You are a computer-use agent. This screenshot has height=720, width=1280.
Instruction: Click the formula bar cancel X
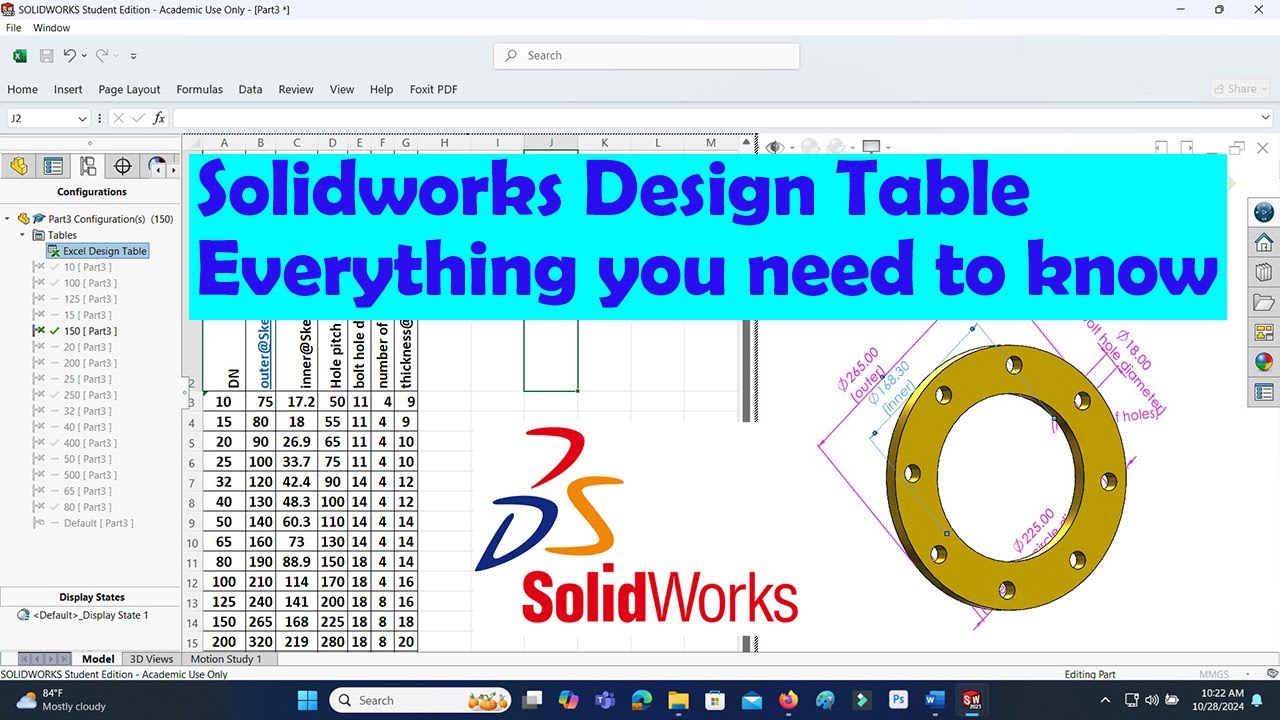[x=118, y=118]
